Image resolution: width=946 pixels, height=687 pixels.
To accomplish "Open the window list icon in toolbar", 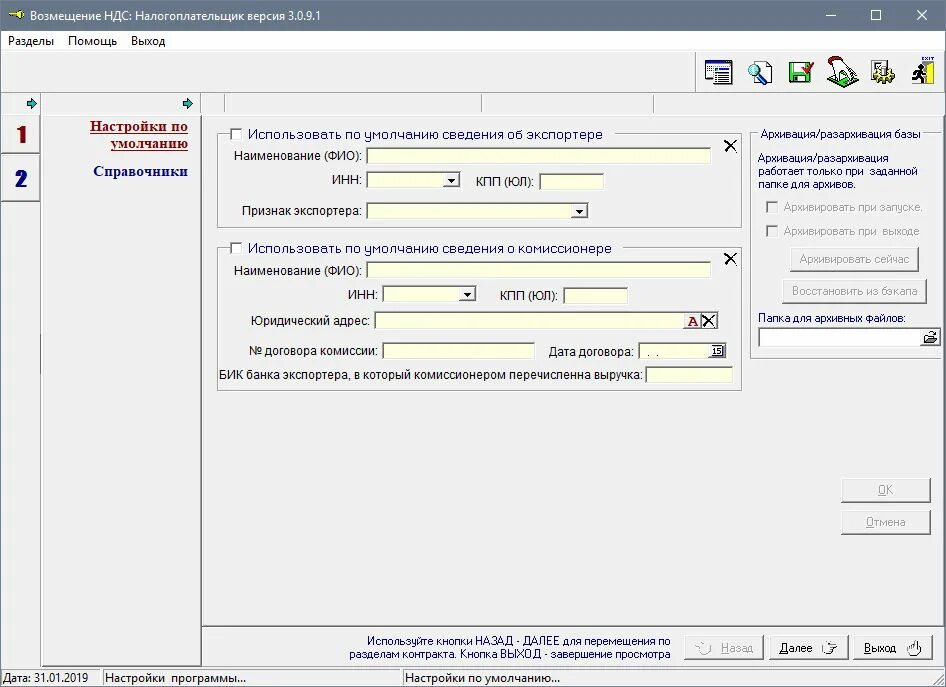I will [719, 72].
